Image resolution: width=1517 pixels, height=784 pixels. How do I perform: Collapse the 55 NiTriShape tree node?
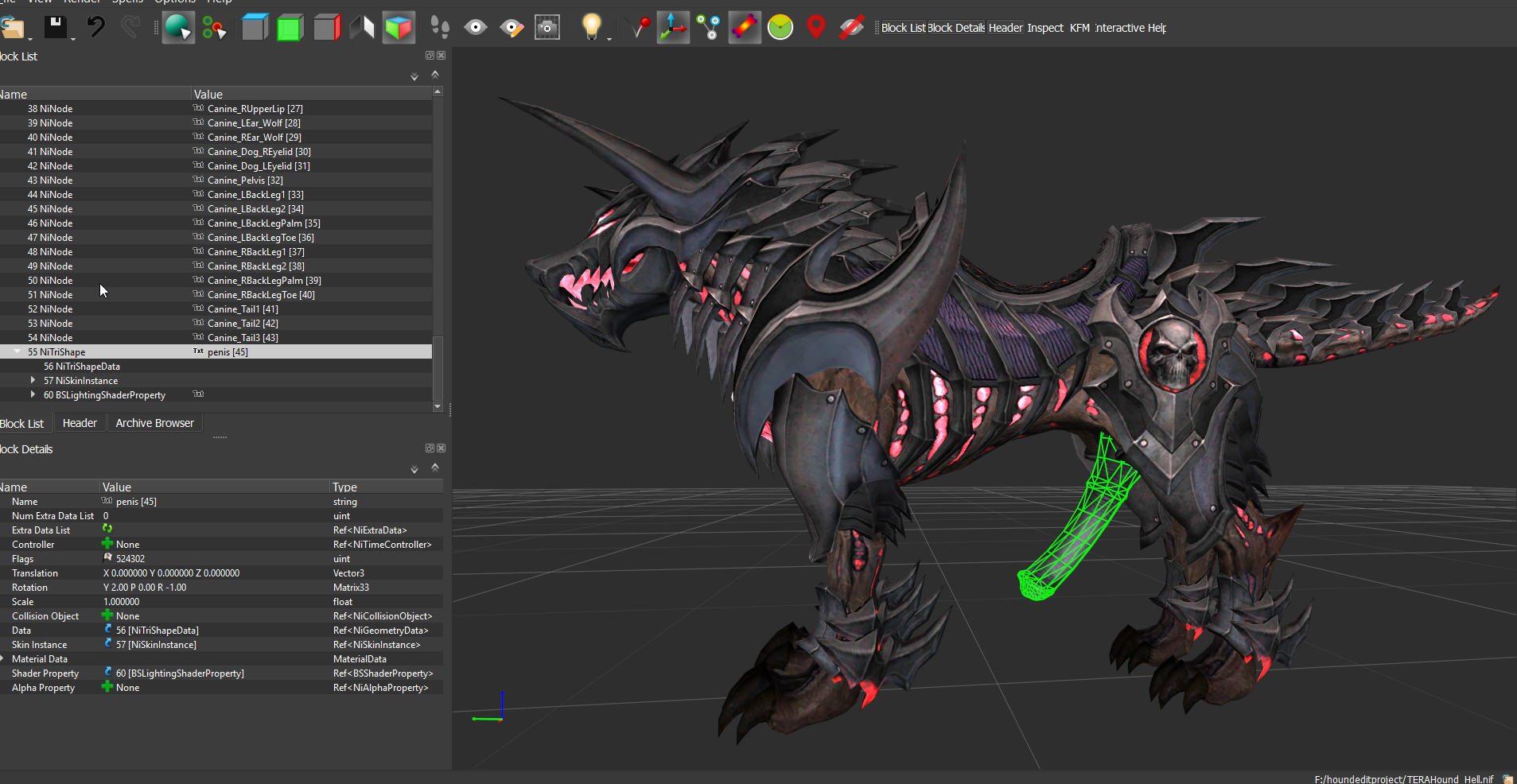[18, 351]
